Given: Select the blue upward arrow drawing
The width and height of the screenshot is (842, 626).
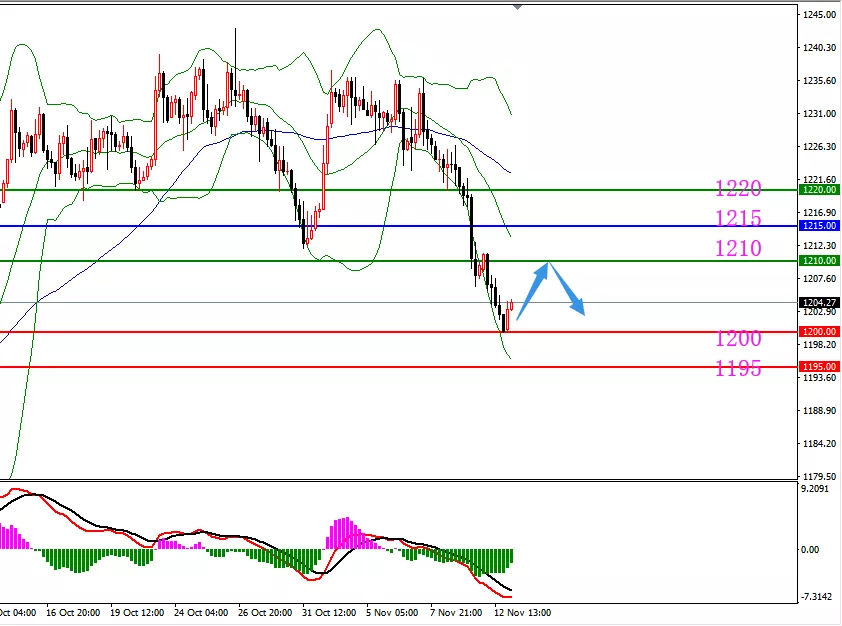Looking at the screenshot, I should (535, 288).
